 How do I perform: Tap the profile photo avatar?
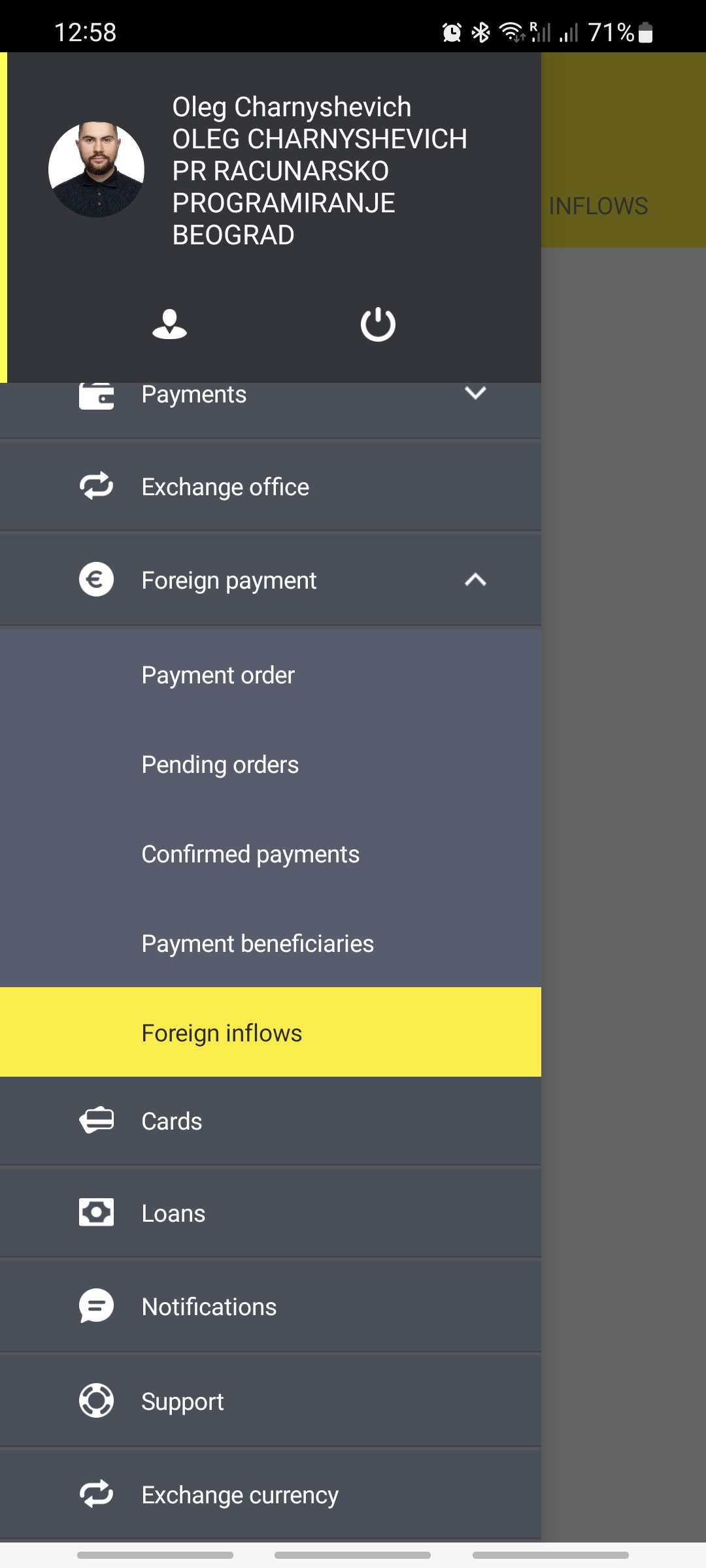coord(96,169)
